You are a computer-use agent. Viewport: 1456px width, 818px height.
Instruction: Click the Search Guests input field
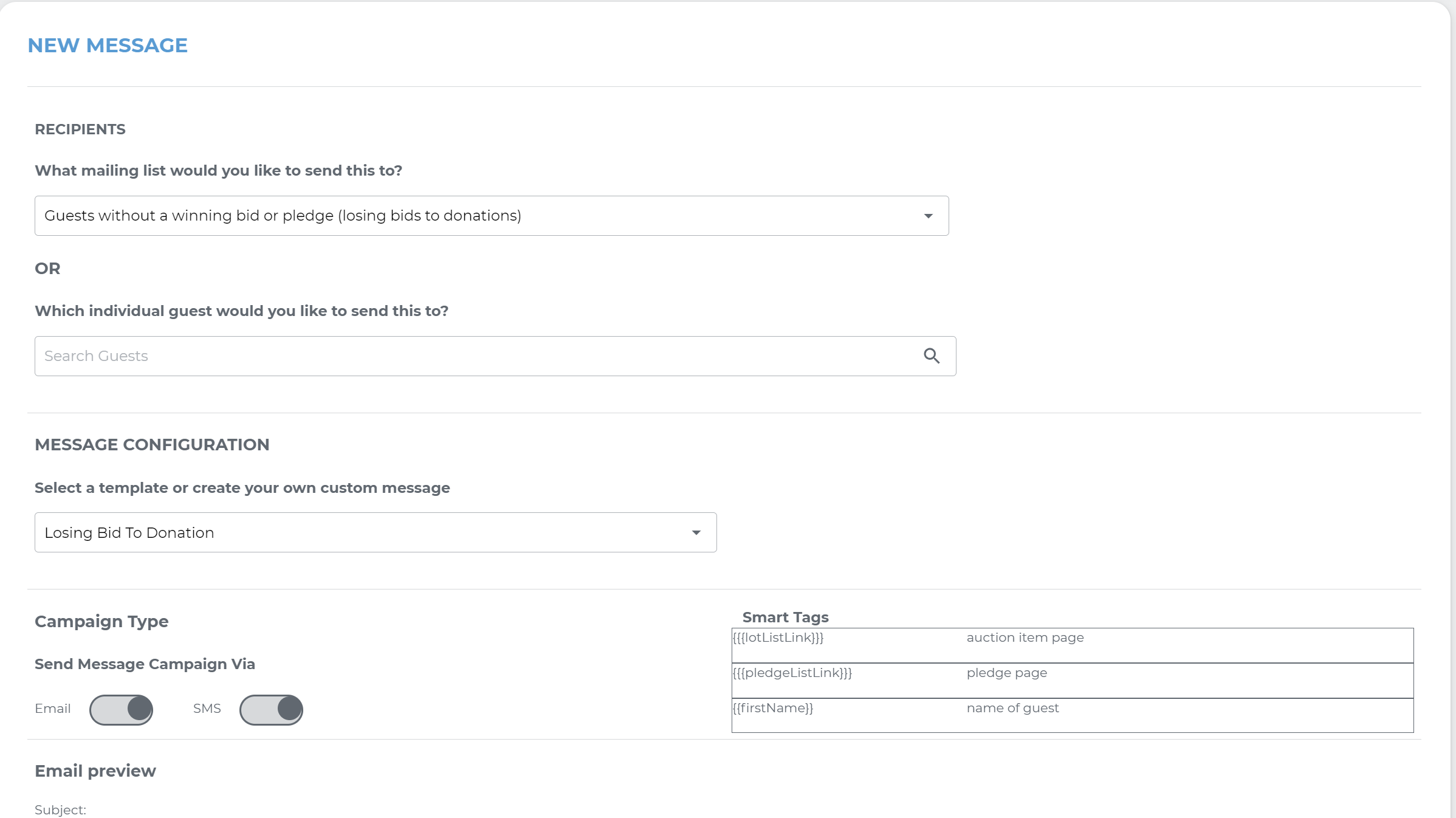(x=474, y=356)
